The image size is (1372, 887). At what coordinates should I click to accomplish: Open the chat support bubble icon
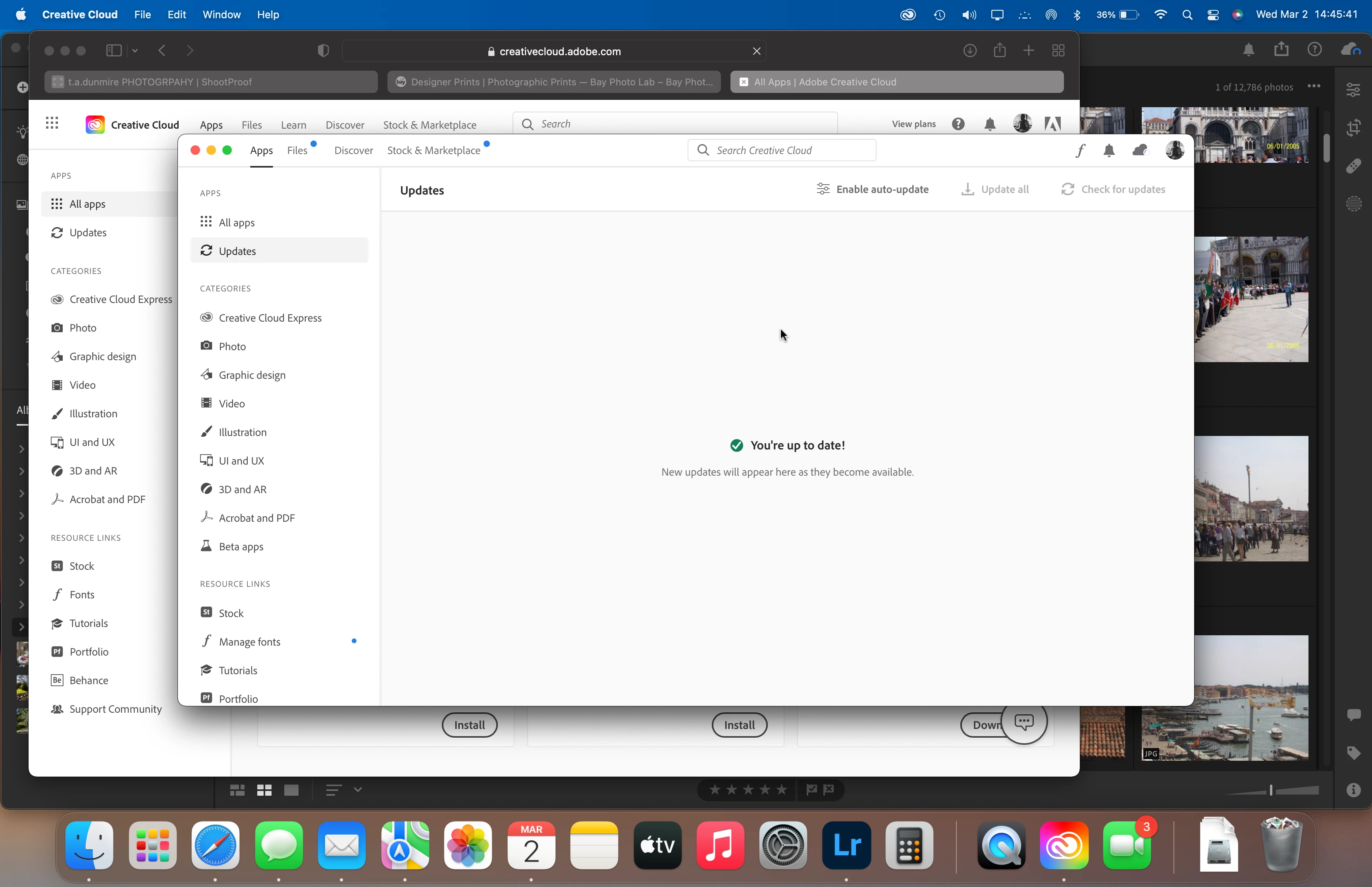pyautogui.click(x=1024, y=721)
